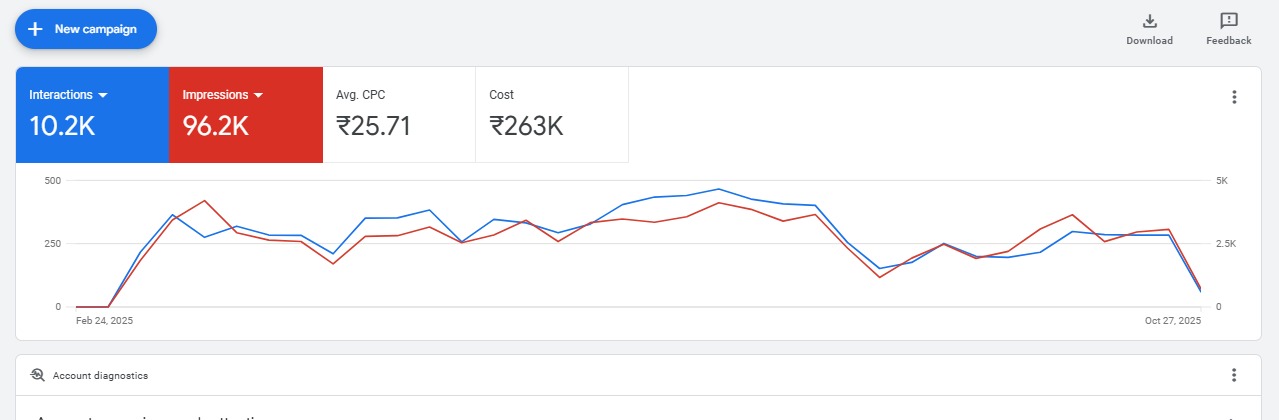Click the ₹263K cost value

click(x=526, y=126)
